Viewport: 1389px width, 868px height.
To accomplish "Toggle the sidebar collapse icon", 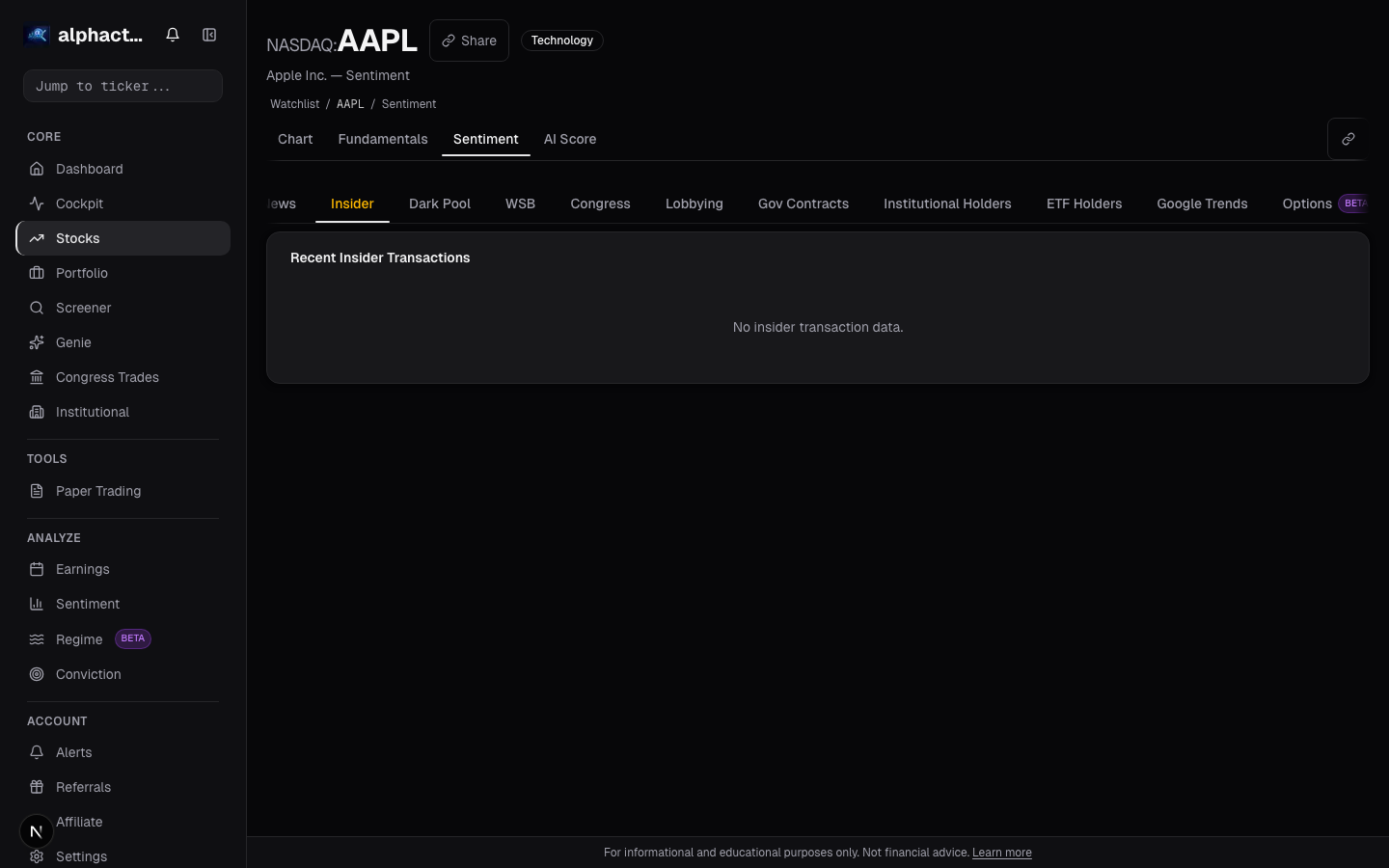I will point(209,35).
